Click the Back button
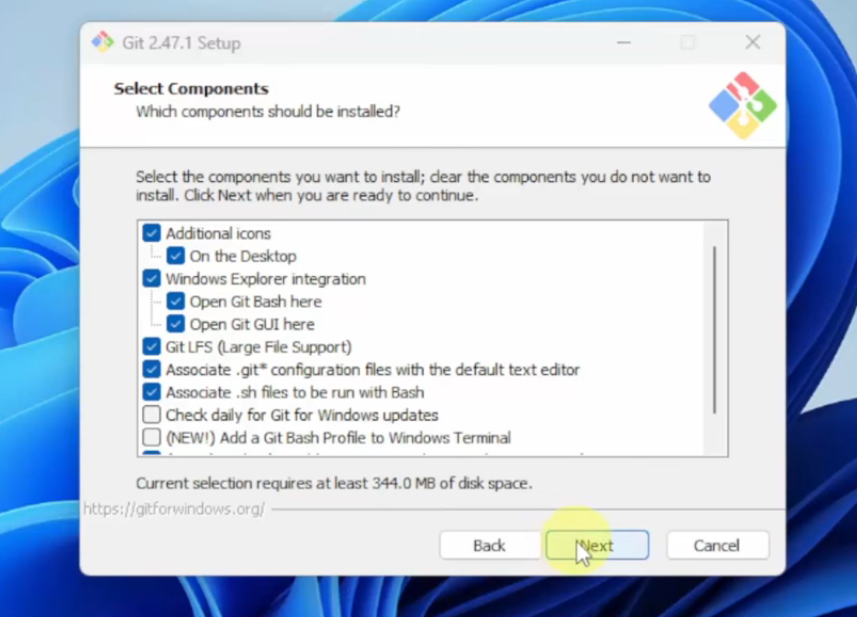Viewport: 857px width, 617px height. [490, 545]
